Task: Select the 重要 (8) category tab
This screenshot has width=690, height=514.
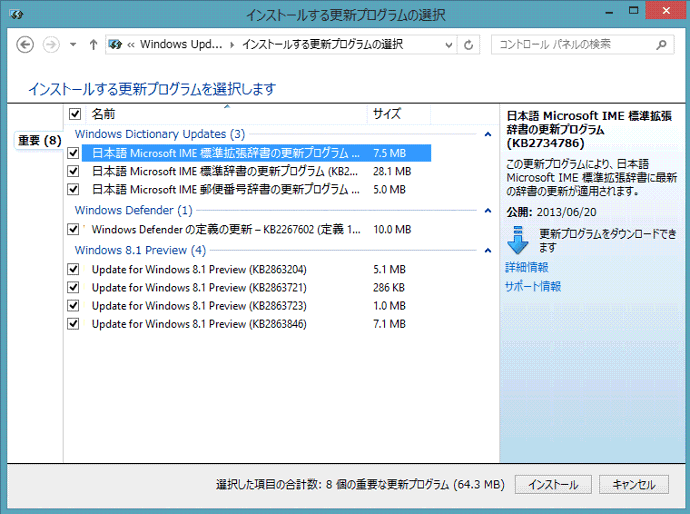Action: [x=39, y=140]
